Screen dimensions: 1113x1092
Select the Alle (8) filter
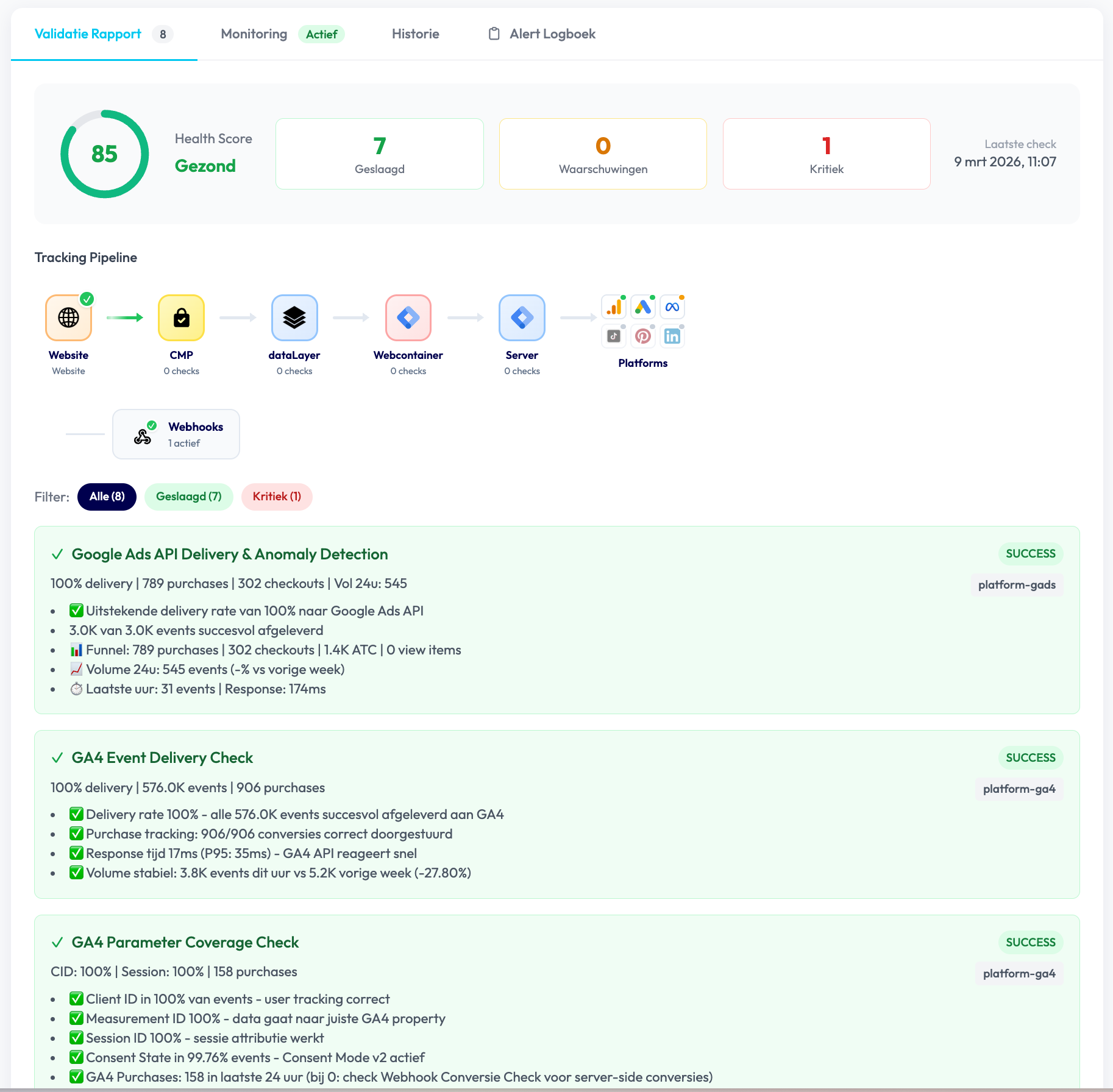[x=107, y=497]
